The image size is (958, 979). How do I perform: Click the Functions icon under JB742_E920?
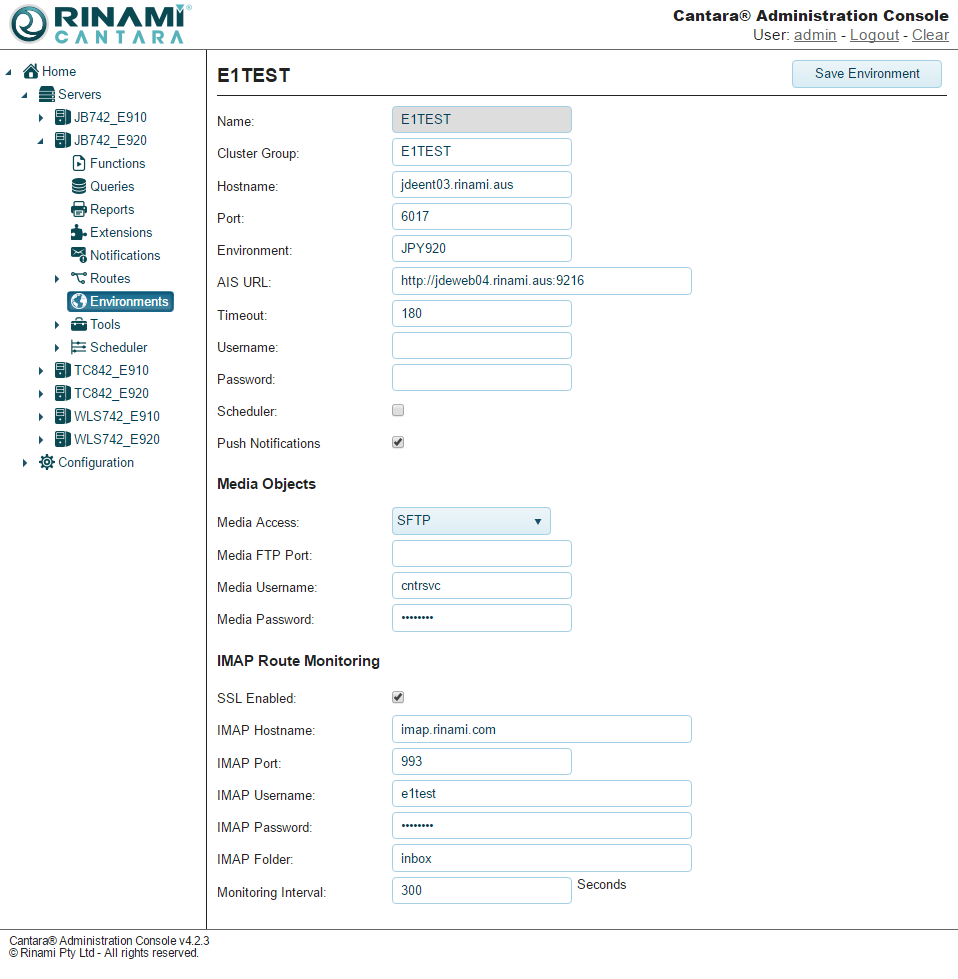(x=79, y=163)
